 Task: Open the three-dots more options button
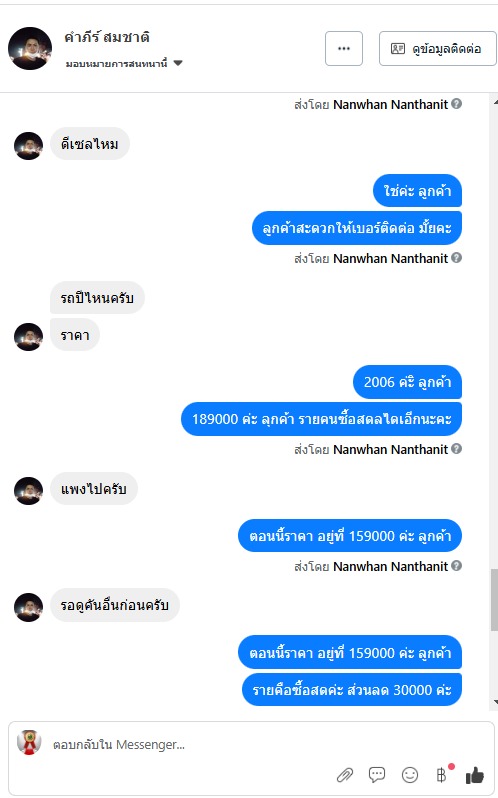click(x=344, y=48)
